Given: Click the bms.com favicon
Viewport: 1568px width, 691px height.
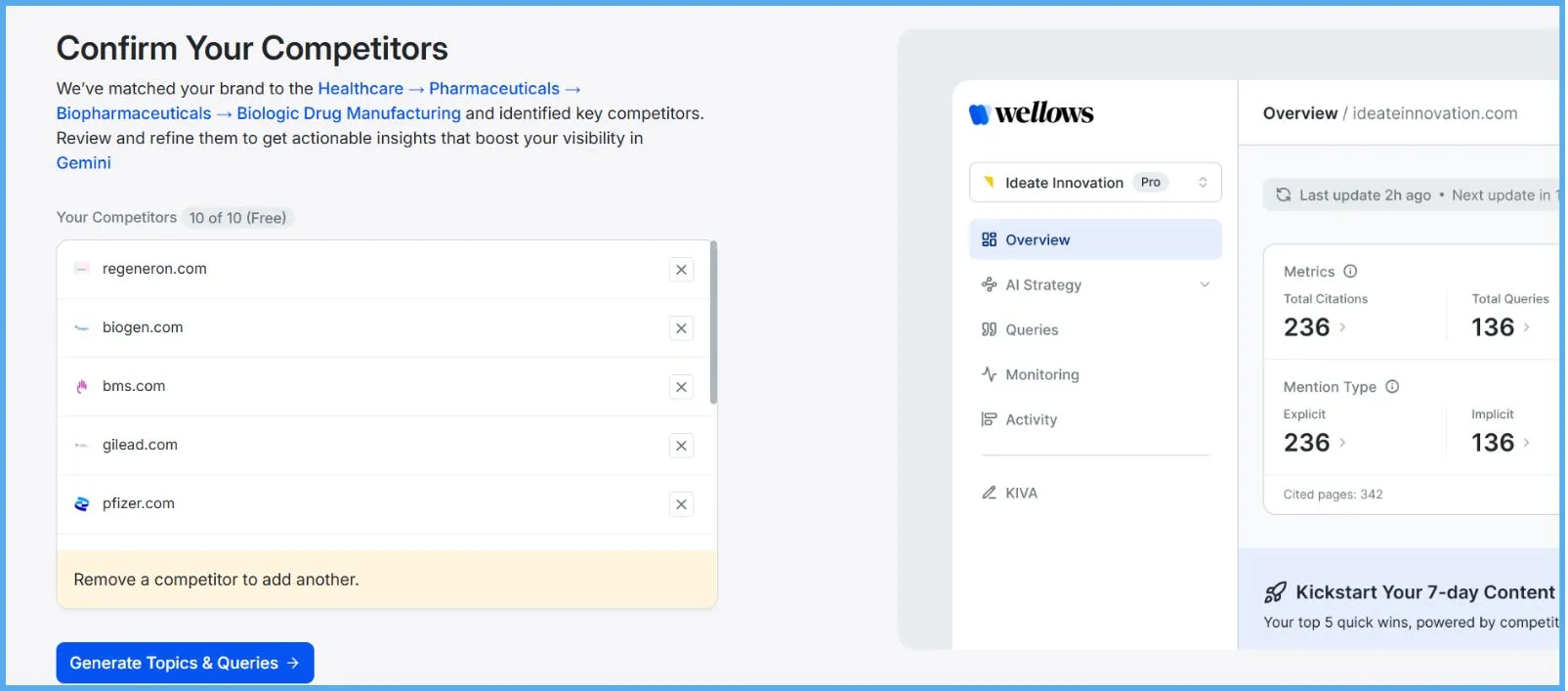Looking at the screenshot, I should [82, 386].
